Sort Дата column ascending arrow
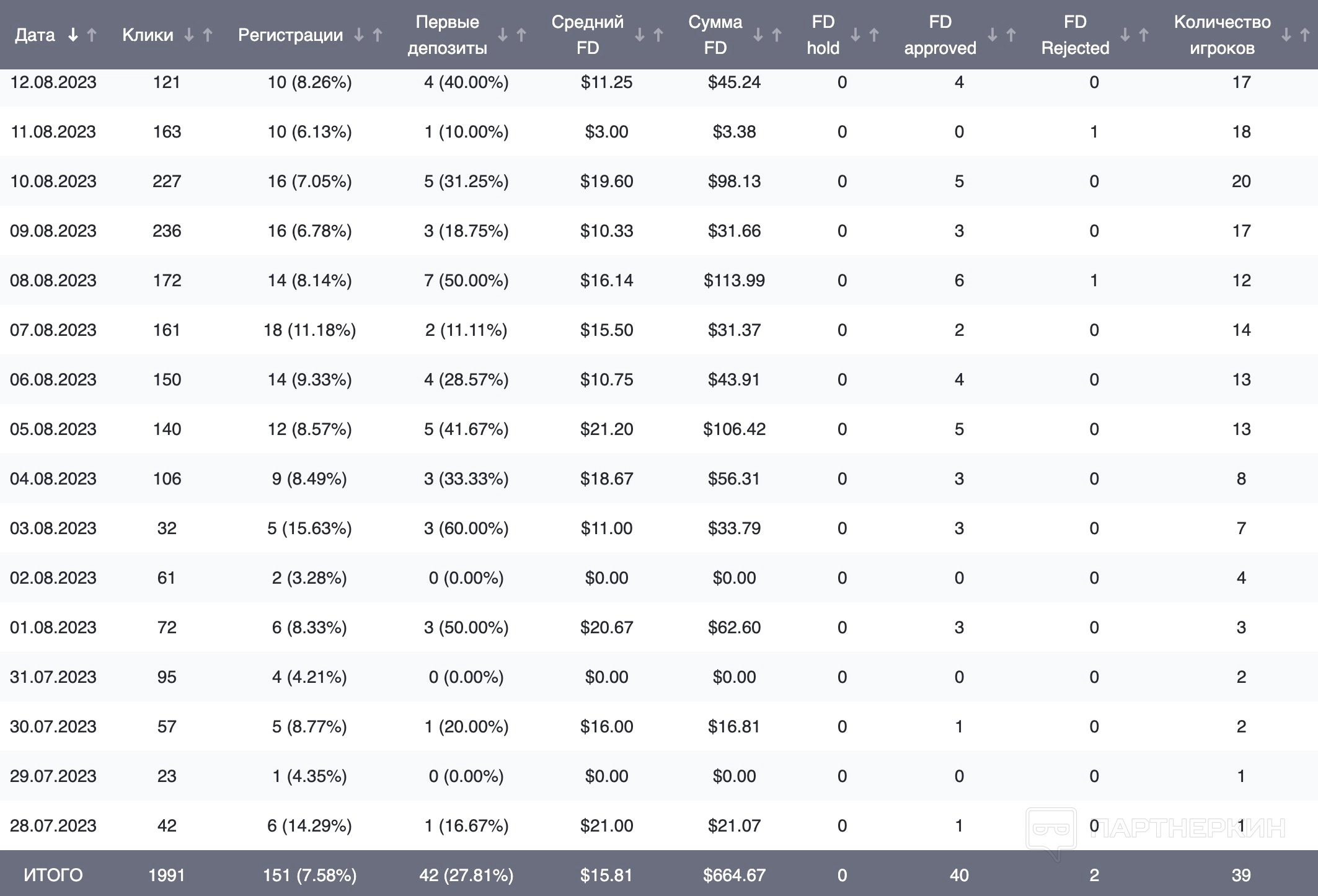 tap(92, 35)
